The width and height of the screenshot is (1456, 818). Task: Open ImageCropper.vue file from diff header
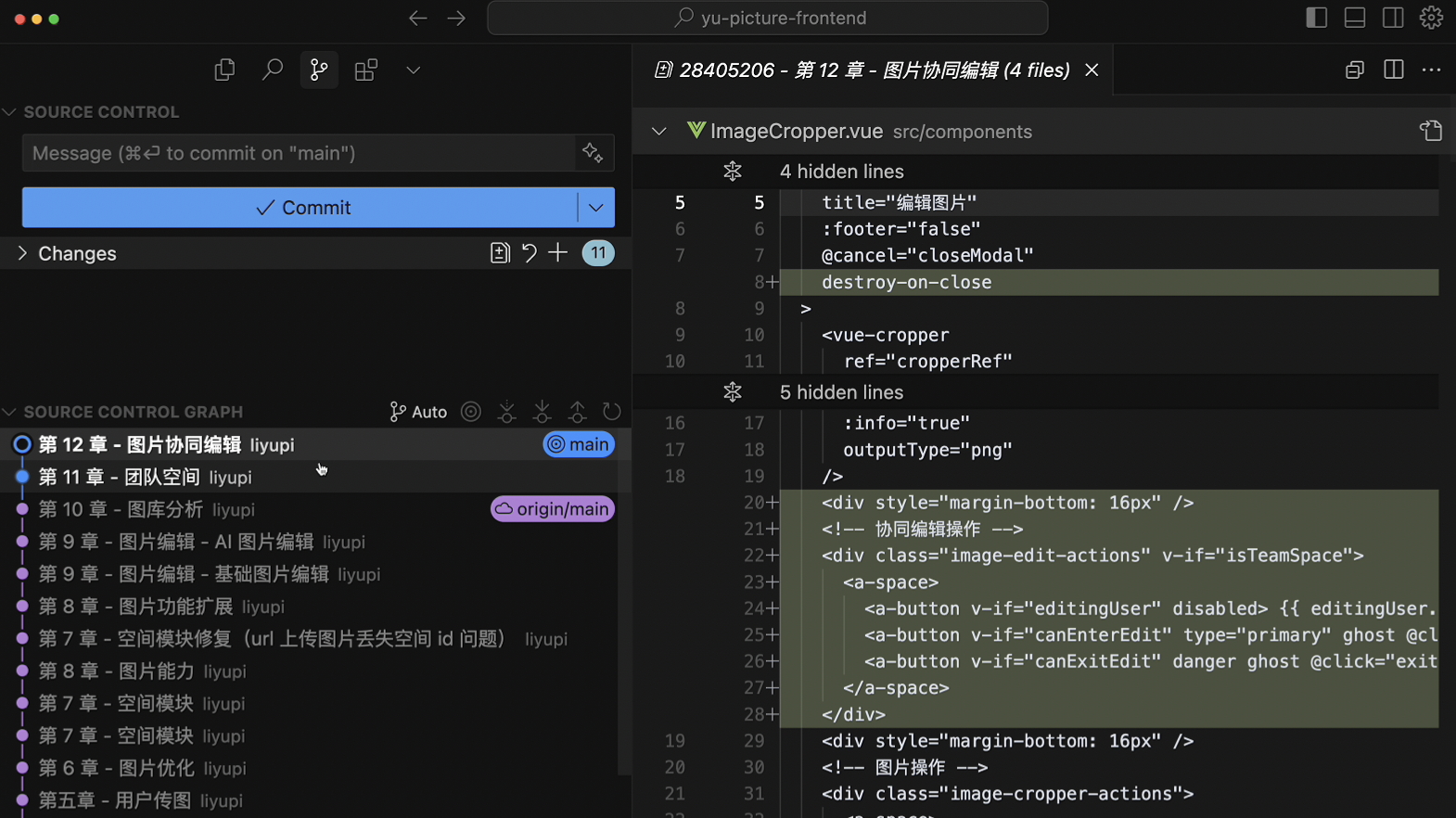tap(1431, 131)
